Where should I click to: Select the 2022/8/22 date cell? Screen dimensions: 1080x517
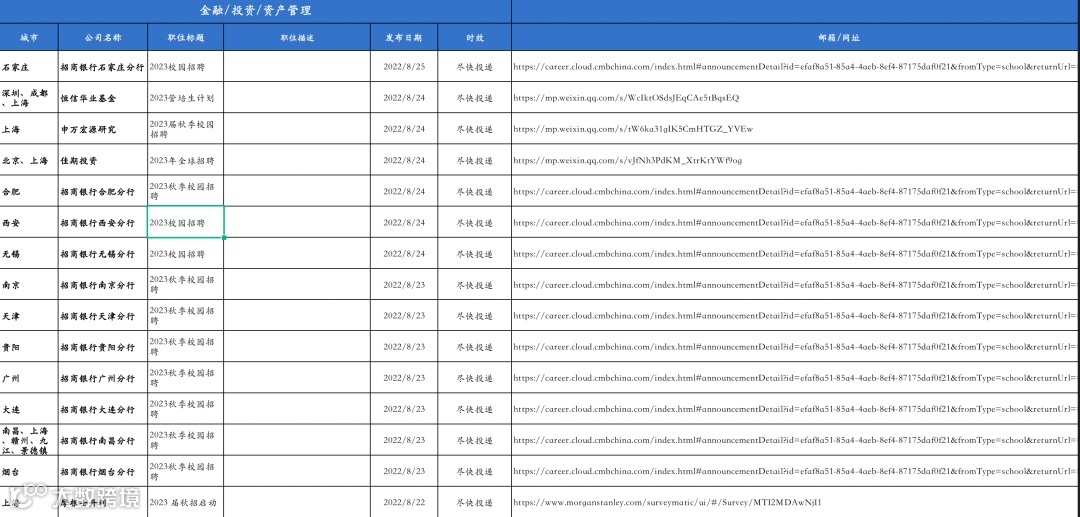[x=404, y=503]
